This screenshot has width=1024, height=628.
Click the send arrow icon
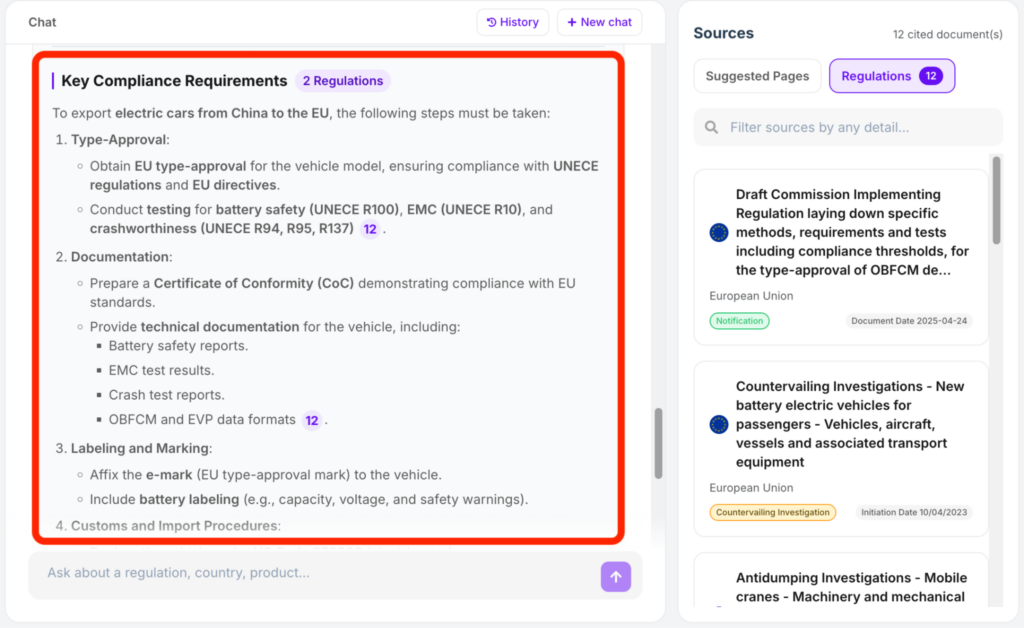point(616,576)
